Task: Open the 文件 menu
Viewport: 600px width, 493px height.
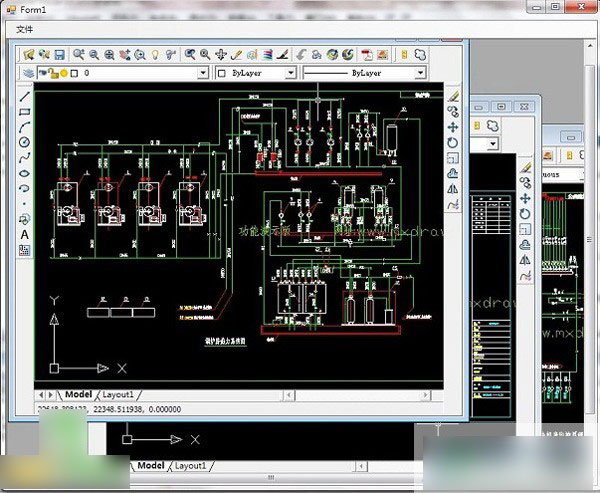Action: click(x=24, y=29)
